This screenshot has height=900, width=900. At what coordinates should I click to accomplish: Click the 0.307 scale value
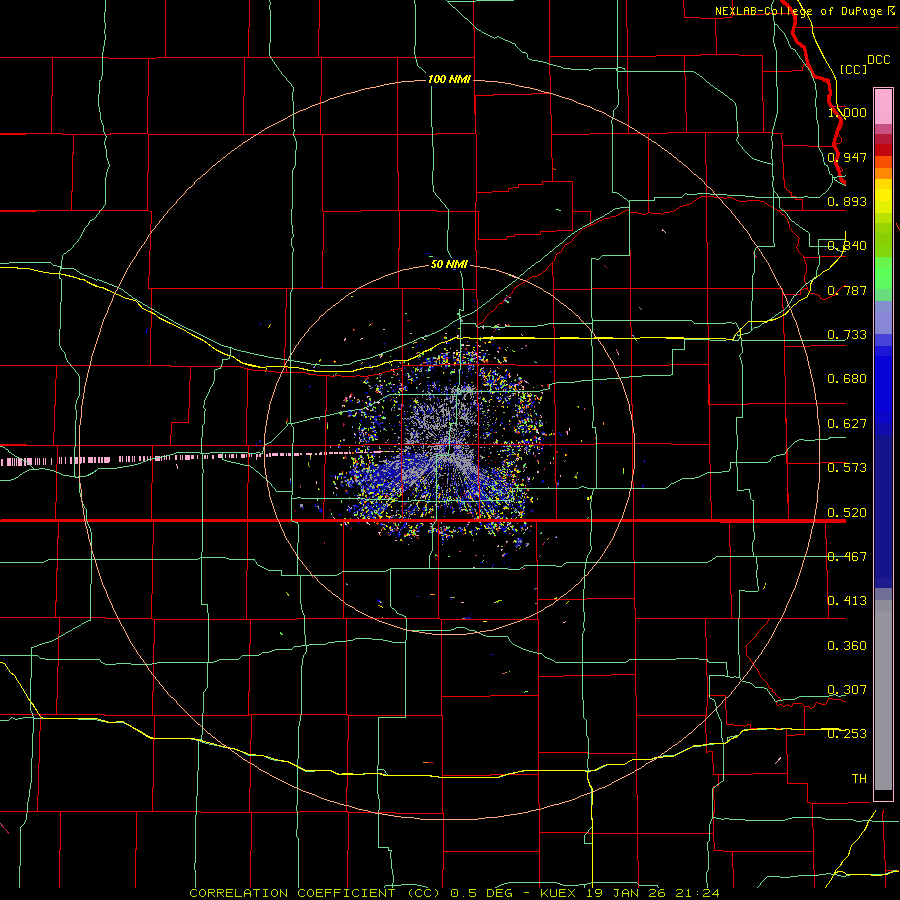tap(847, 690)
